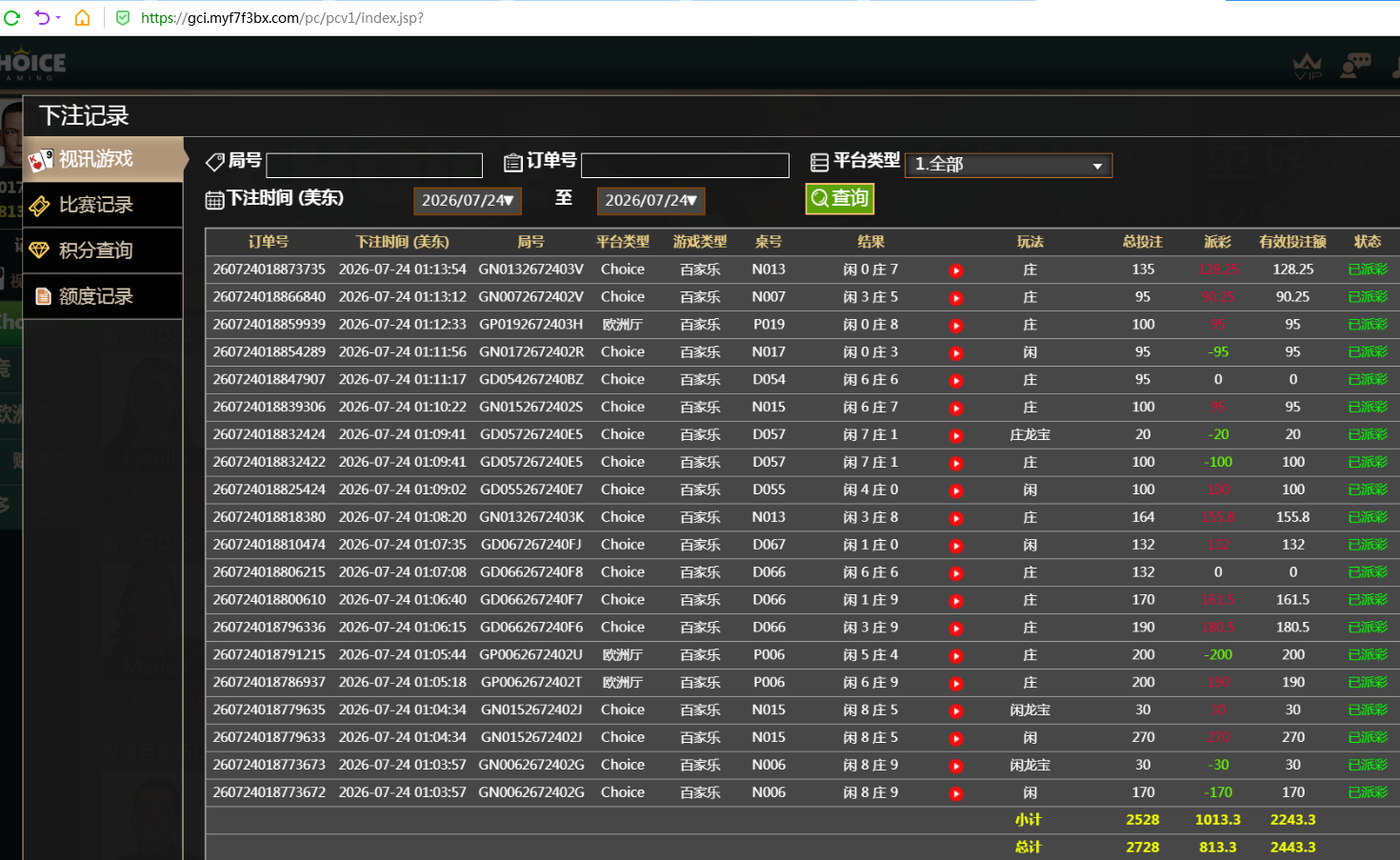
Task: Play video replay for order 260724018796336
Action: point(956,630)
